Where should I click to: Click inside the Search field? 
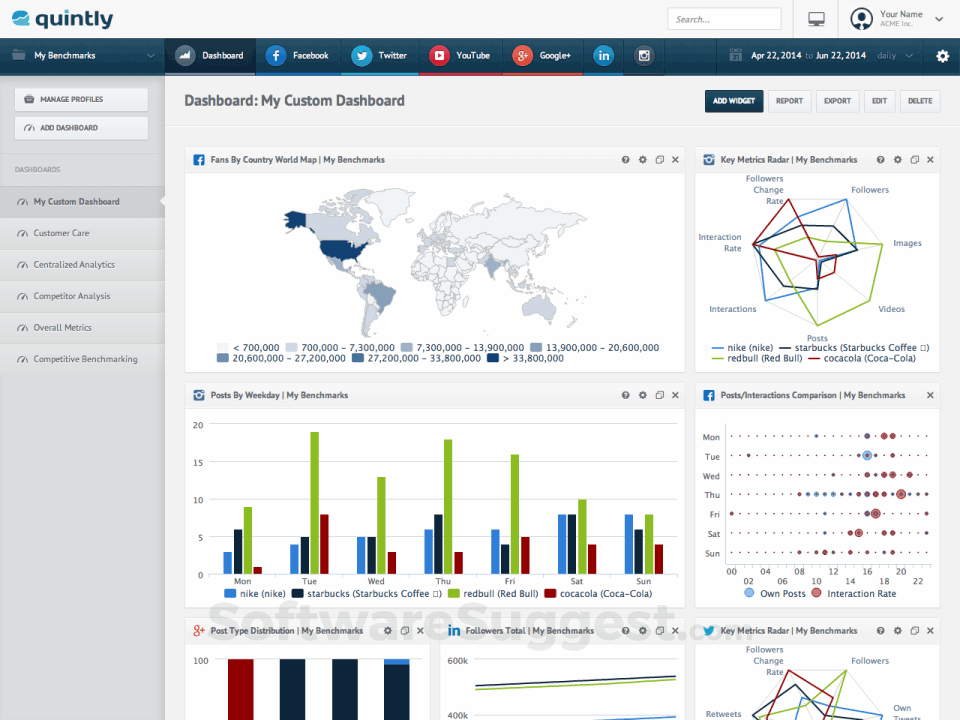(725, 18)
